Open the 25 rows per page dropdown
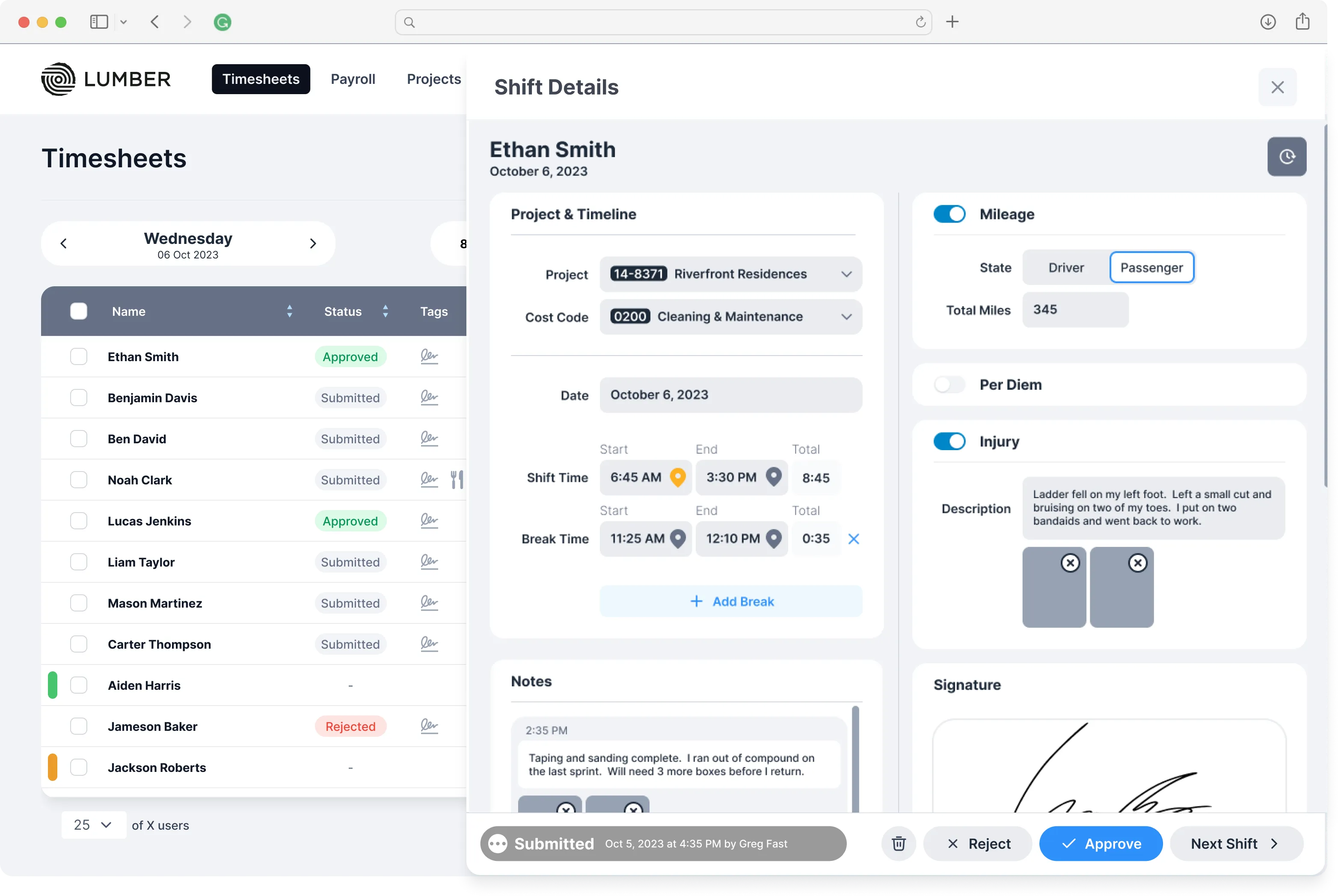1338x896 pixels. pos(93,825)
